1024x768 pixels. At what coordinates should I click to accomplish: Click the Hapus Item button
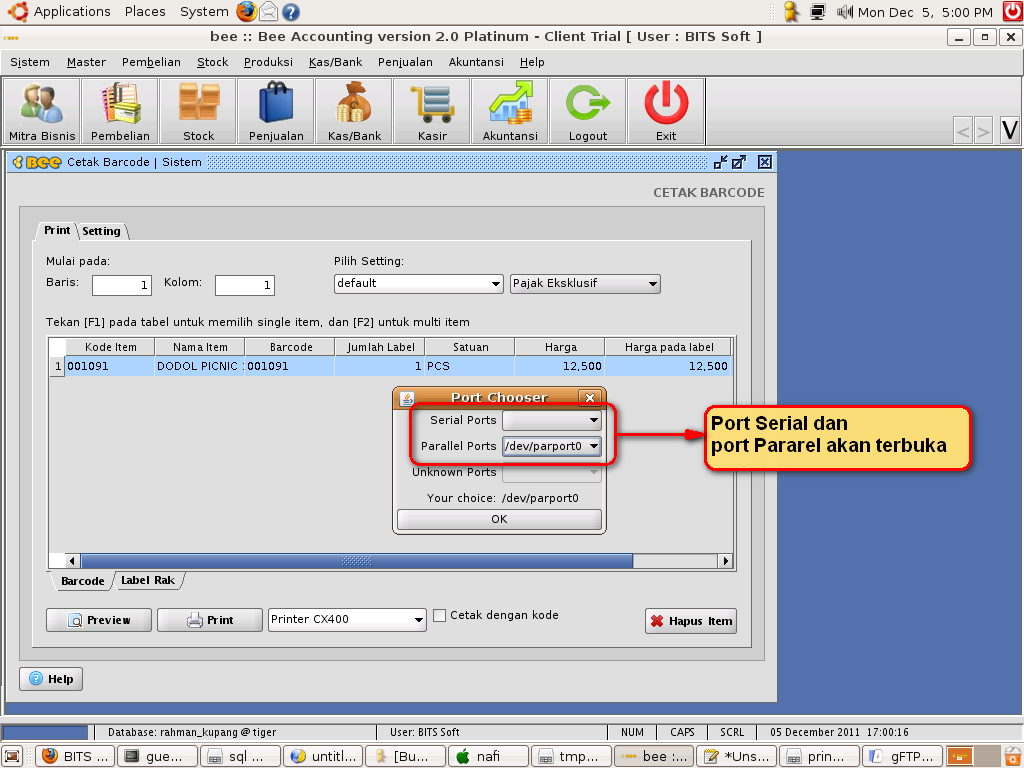pyautogui.click(x=691, y=621)
